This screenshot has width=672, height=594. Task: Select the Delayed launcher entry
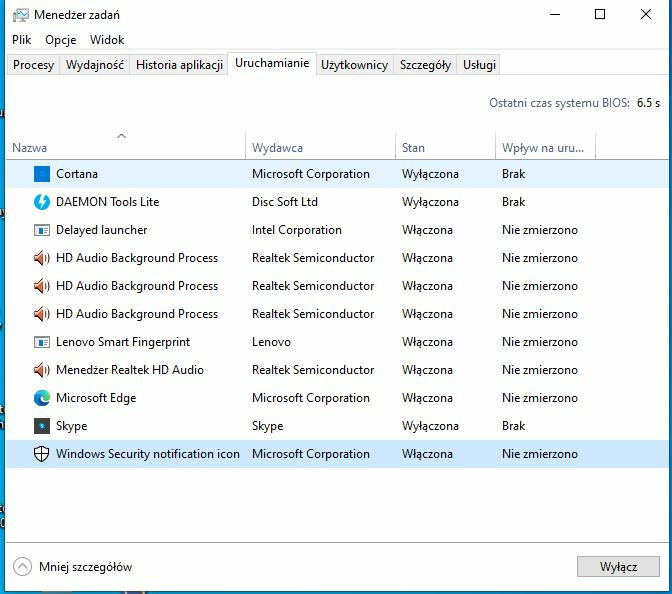(x=102, y=230)
